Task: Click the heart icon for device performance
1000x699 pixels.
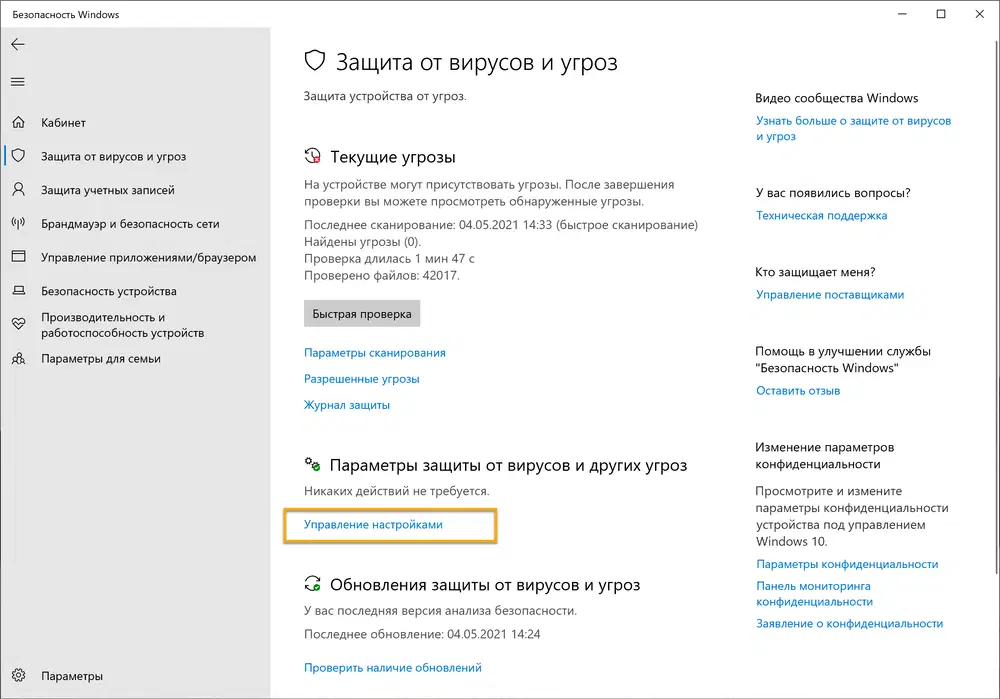Action: (x=19, y=325)
